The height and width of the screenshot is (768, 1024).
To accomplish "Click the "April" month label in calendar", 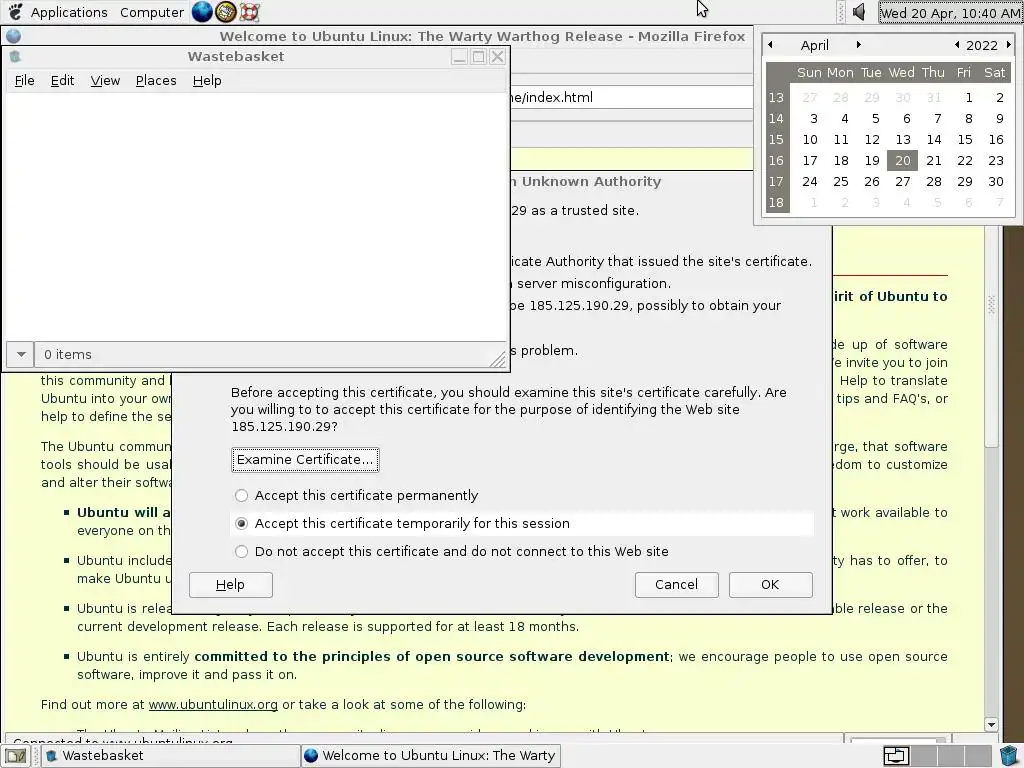I will (814, 45).
